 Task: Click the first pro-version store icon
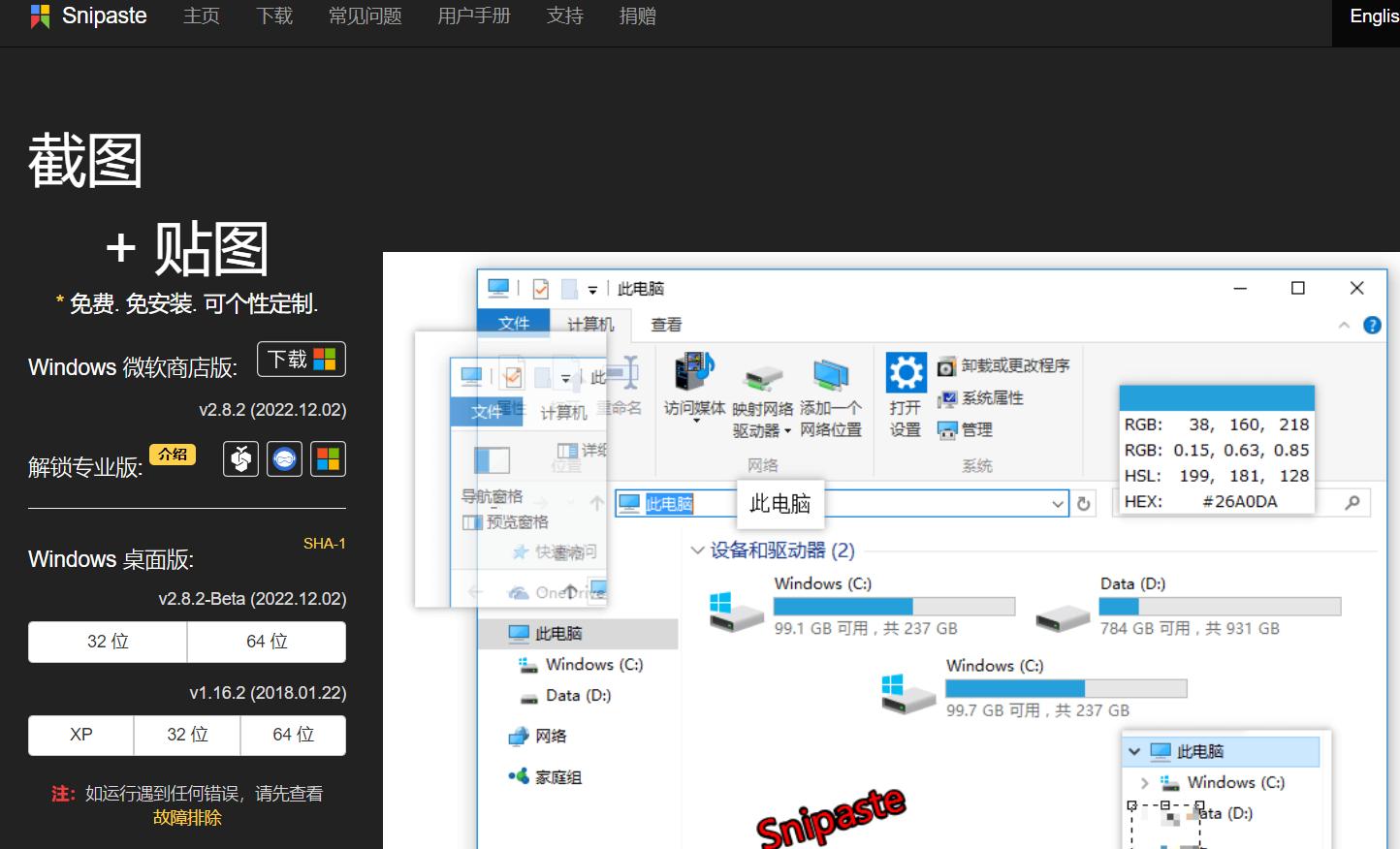(240, 459)
